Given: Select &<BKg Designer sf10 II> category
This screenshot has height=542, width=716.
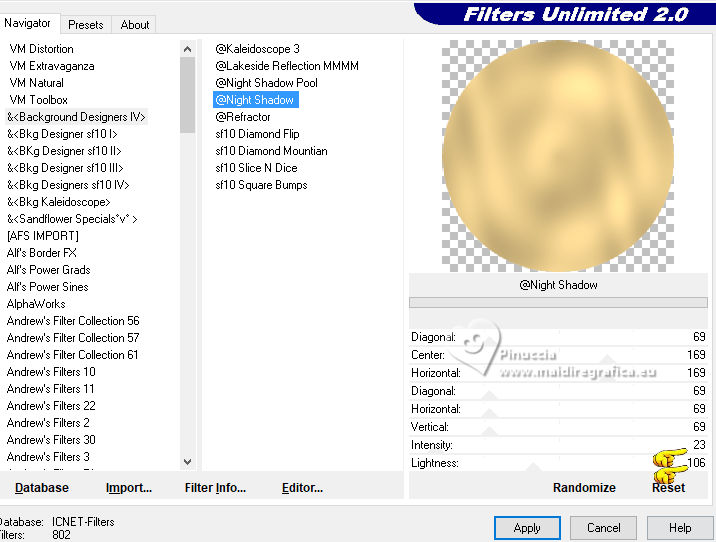Looking at the screenshot, I should [x=64, y=151].
